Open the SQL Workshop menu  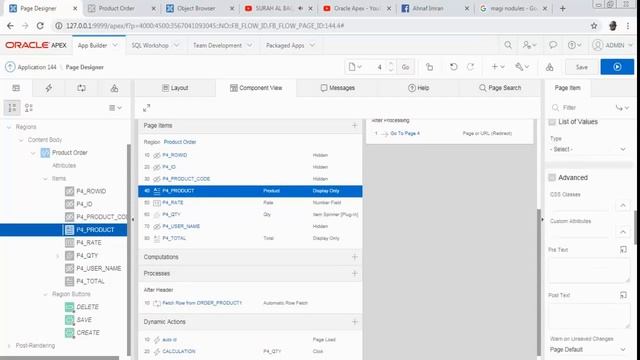(155, 45)
